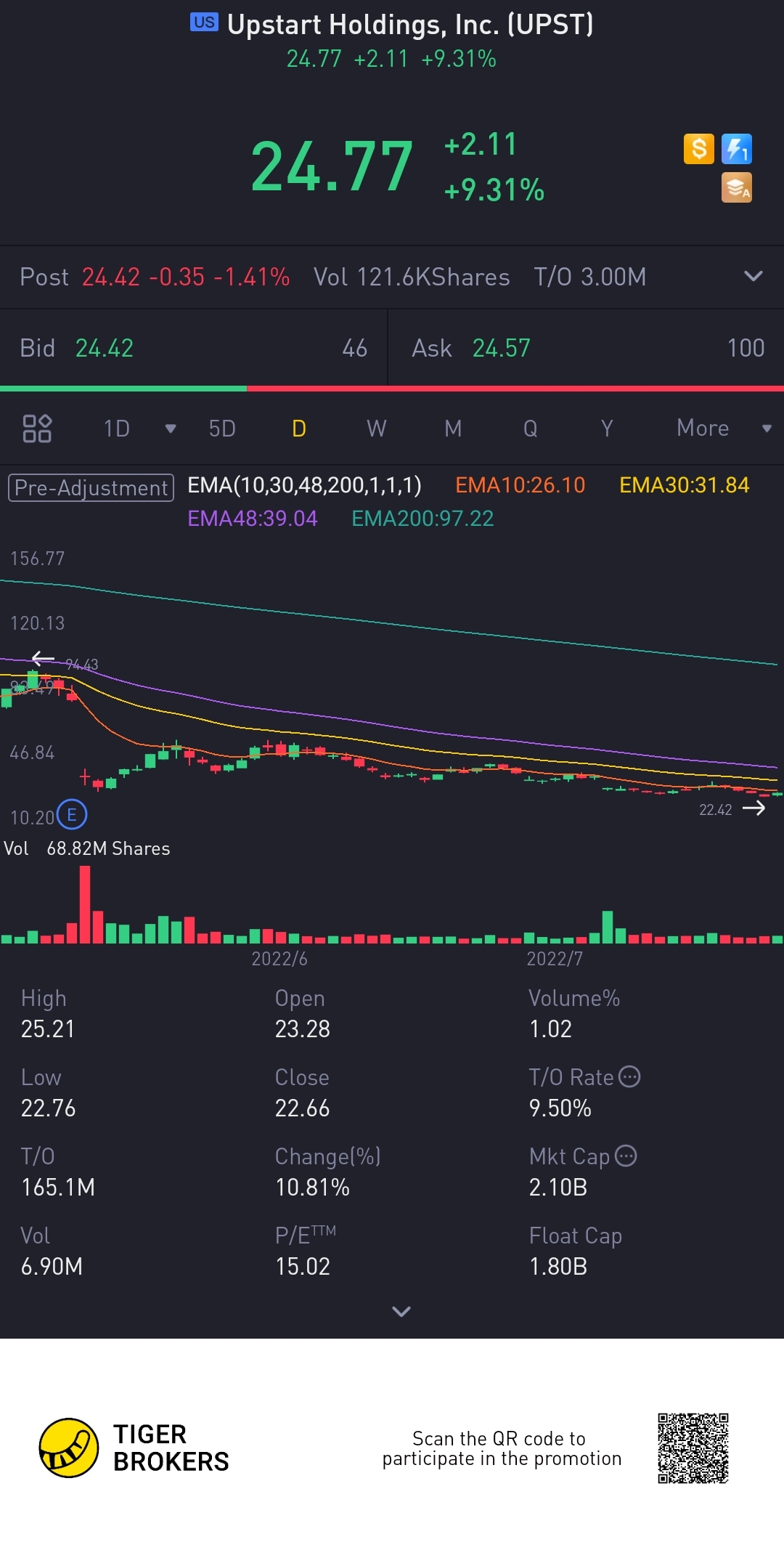
Task: Tap the tallest red volume bar
Action: click(x=85, y=904)
